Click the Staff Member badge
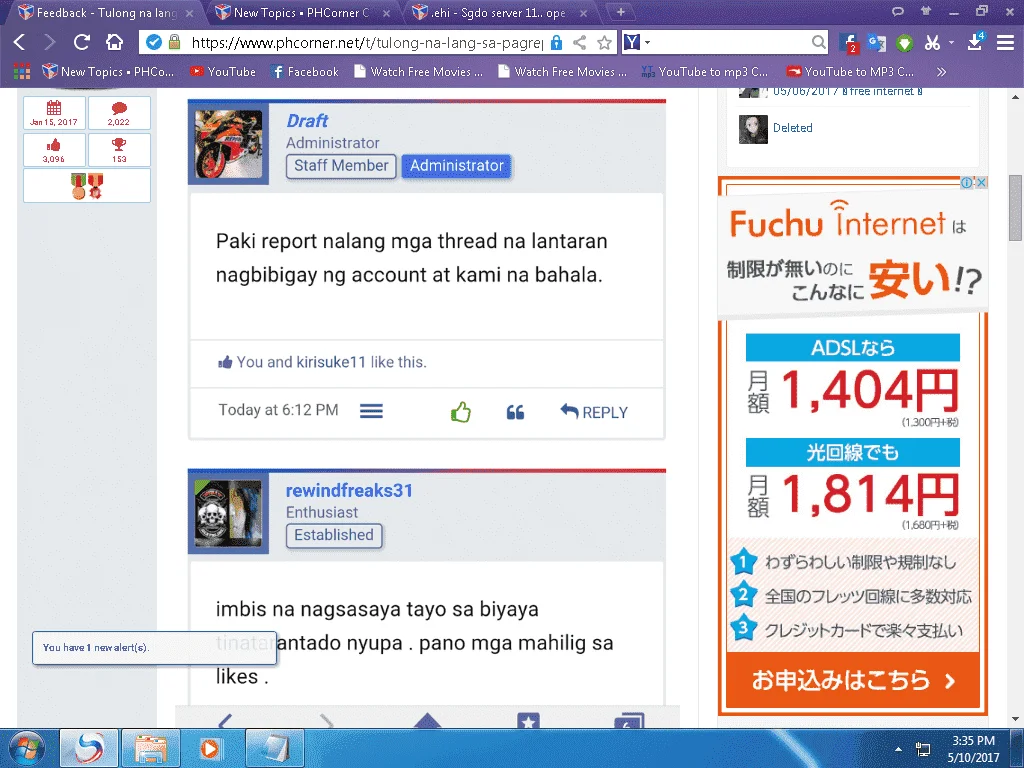Screen dimensions: 1024x768 [341, 166]
